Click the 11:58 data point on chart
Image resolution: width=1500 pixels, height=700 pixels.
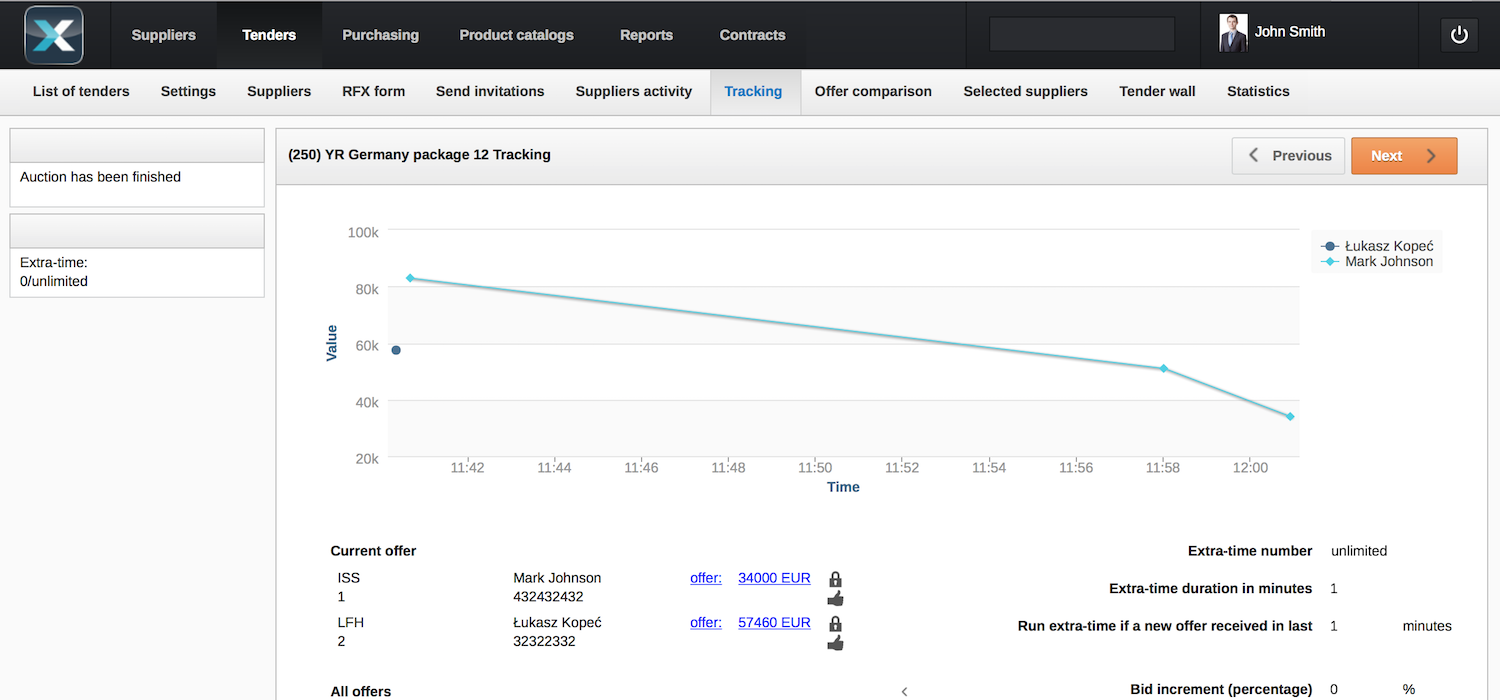[1163, 369]
